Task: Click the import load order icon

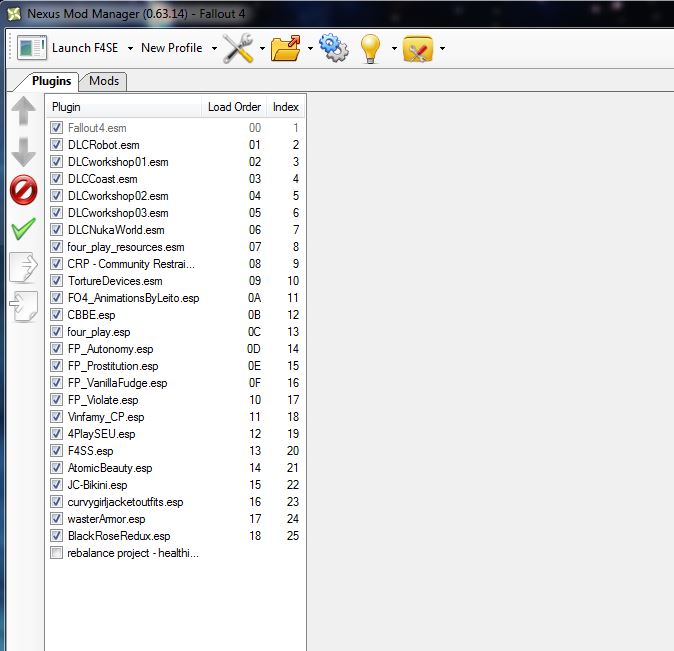Action: click(x=23, y=306)
